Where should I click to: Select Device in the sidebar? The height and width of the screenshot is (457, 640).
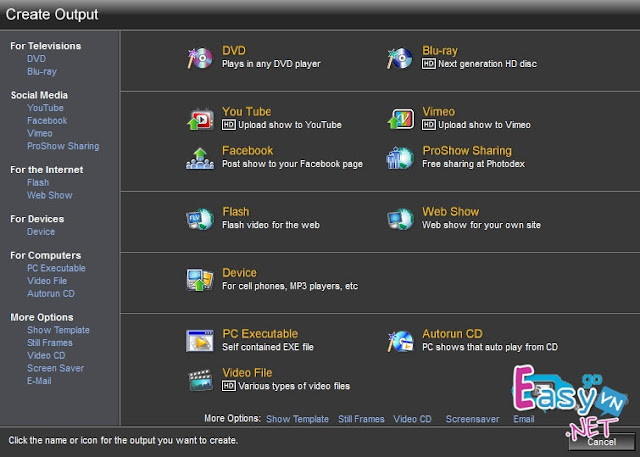[x=41, y=232]
